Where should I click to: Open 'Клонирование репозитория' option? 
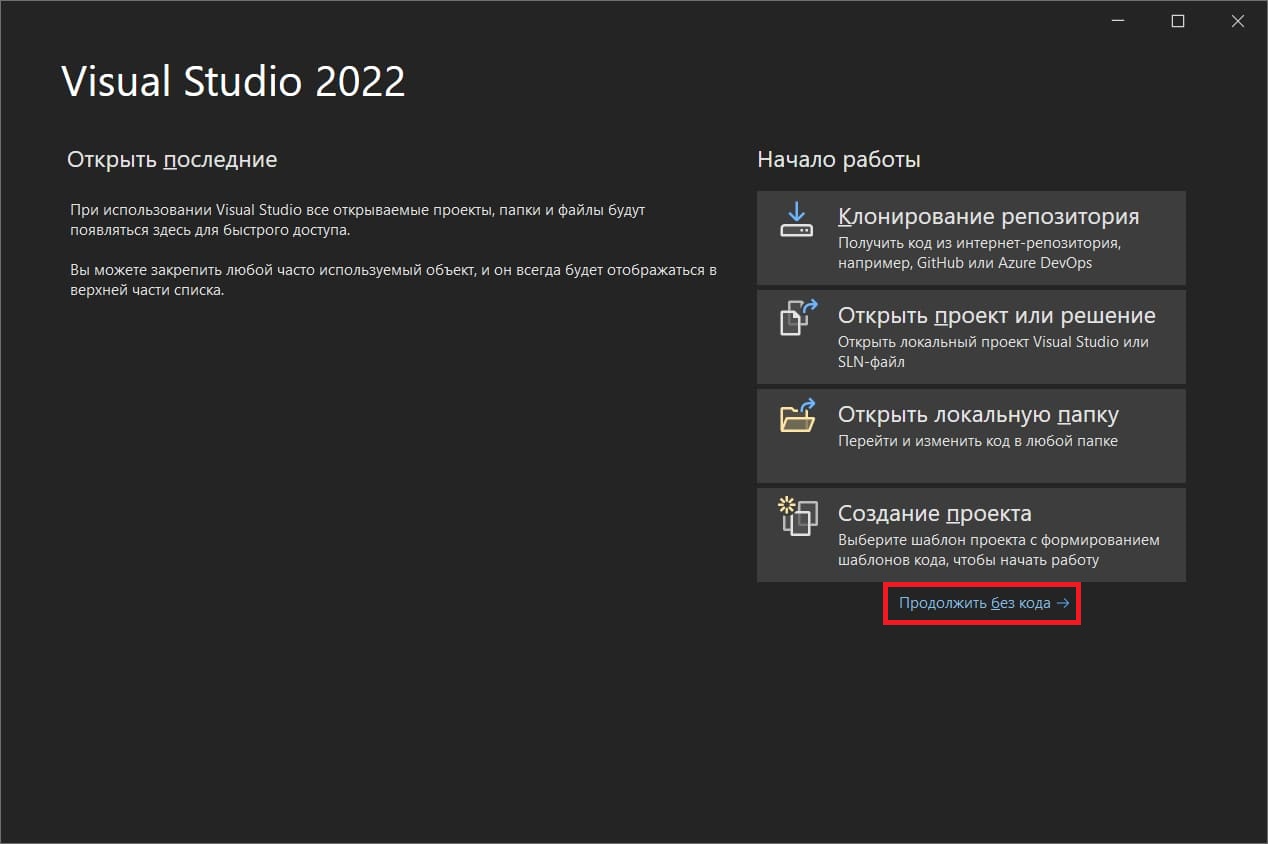pyautogui.click(x=971, y=238)
